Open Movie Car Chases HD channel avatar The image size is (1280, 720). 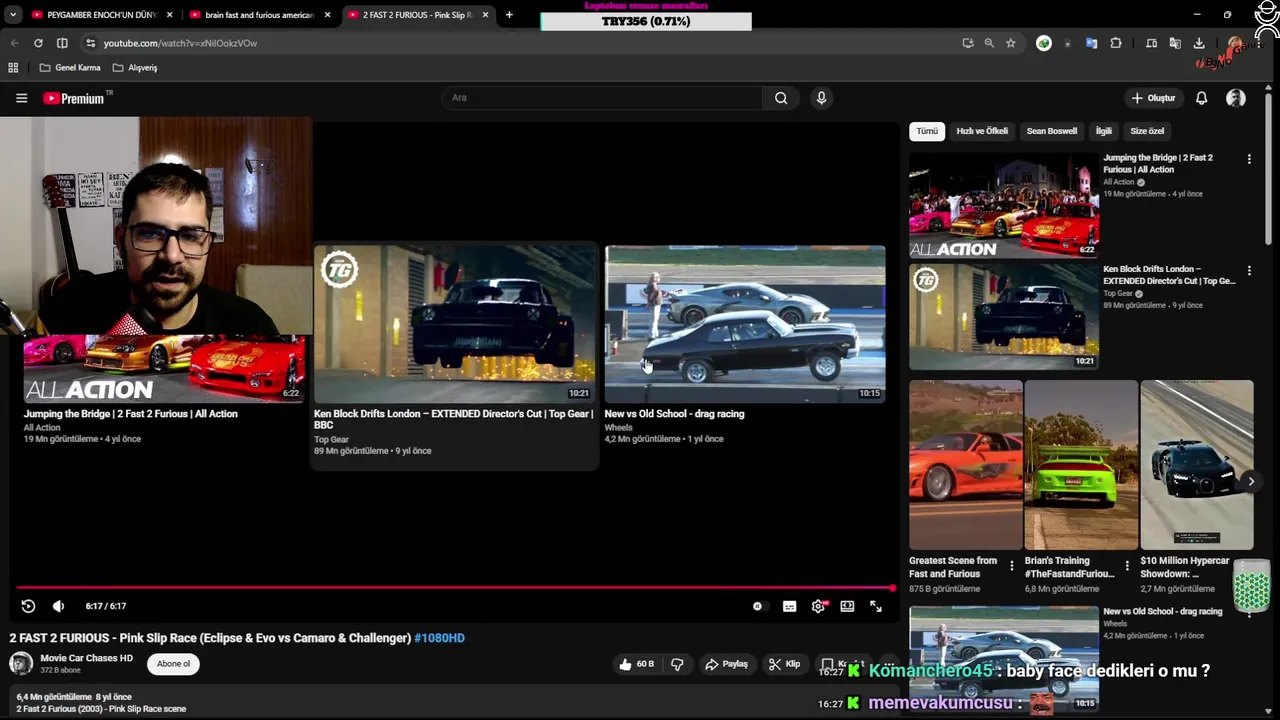click(x=21, y=664)
